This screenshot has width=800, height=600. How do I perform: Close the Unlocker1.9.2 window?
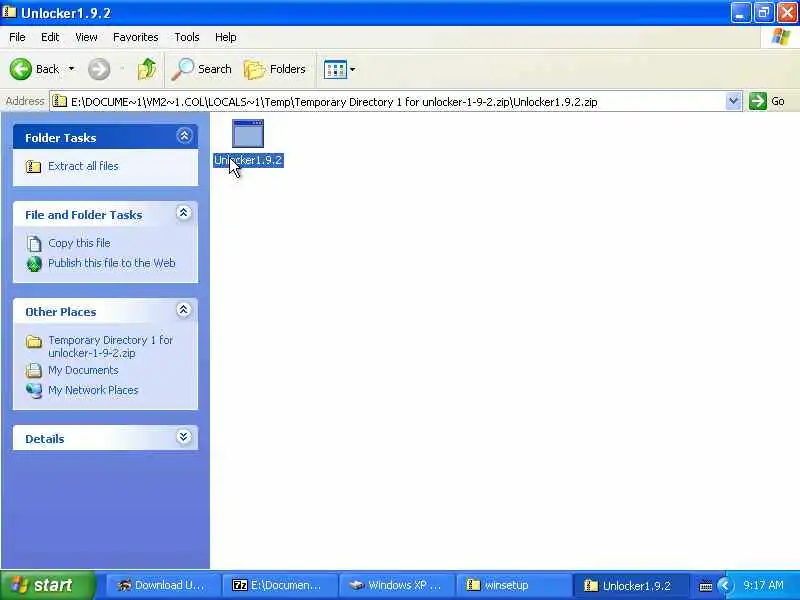(x=787, y=12)
